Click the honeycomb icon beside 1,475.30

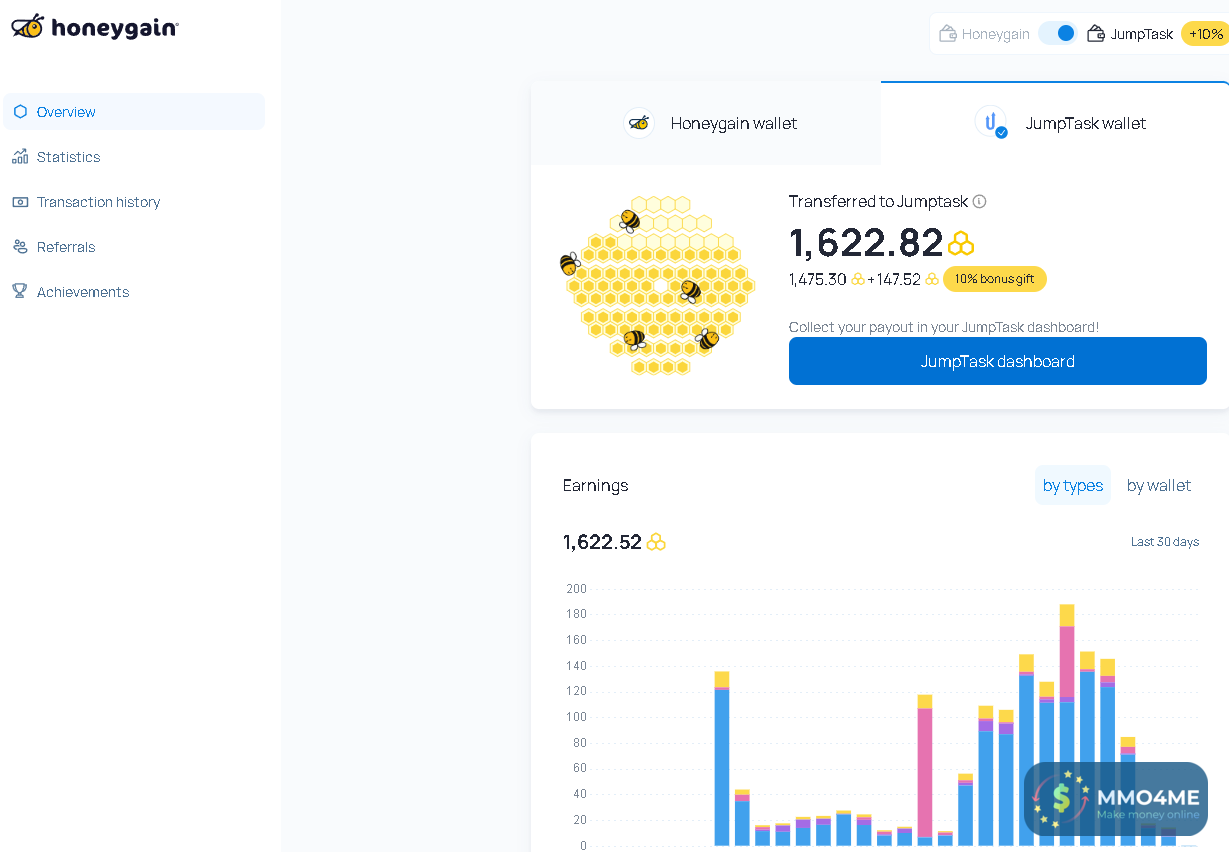click(x=858, y=279)
